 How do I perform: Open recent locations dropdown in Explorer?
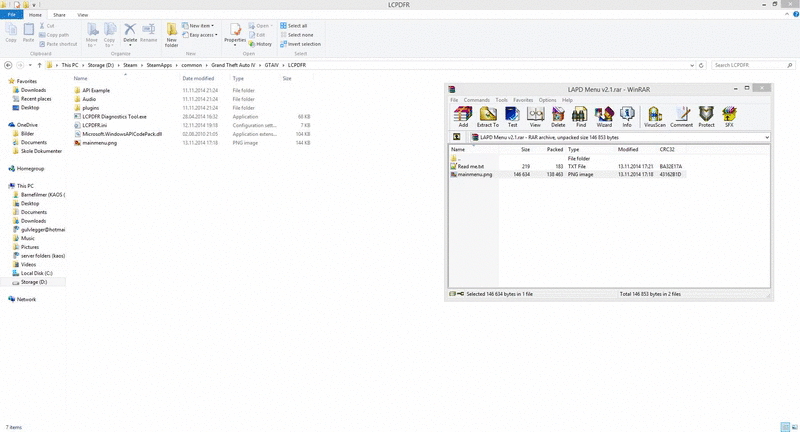30,65
